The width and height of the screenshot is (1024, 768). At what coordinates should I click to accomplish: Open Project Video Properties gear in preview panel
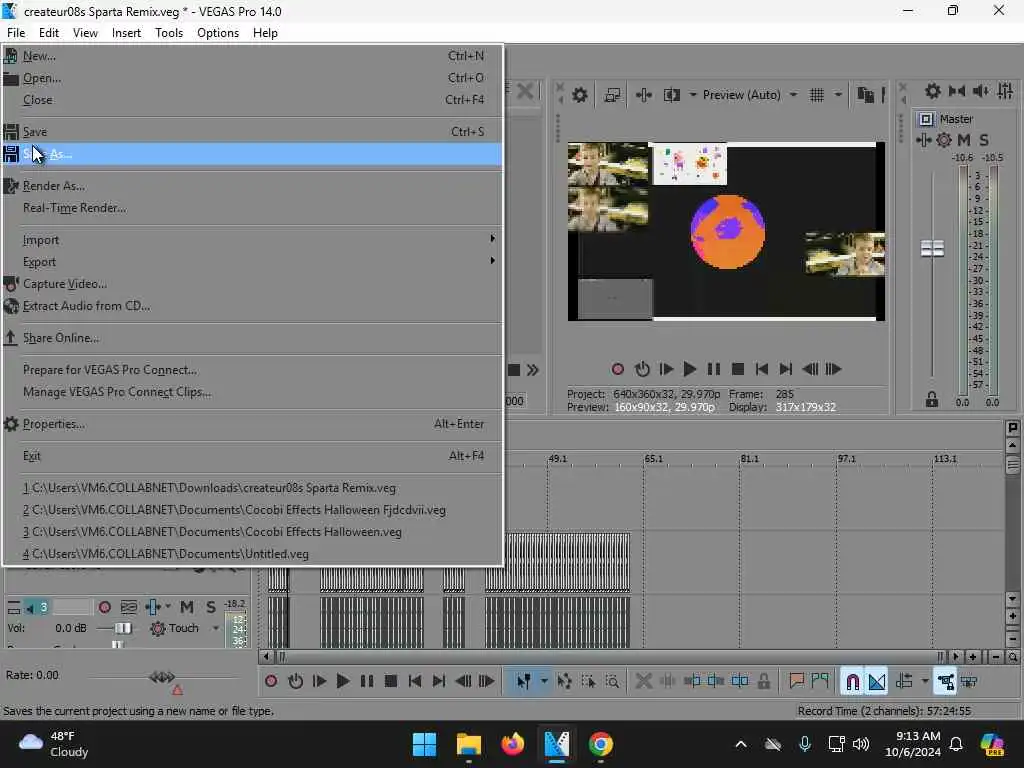click(x=579, y=95)
